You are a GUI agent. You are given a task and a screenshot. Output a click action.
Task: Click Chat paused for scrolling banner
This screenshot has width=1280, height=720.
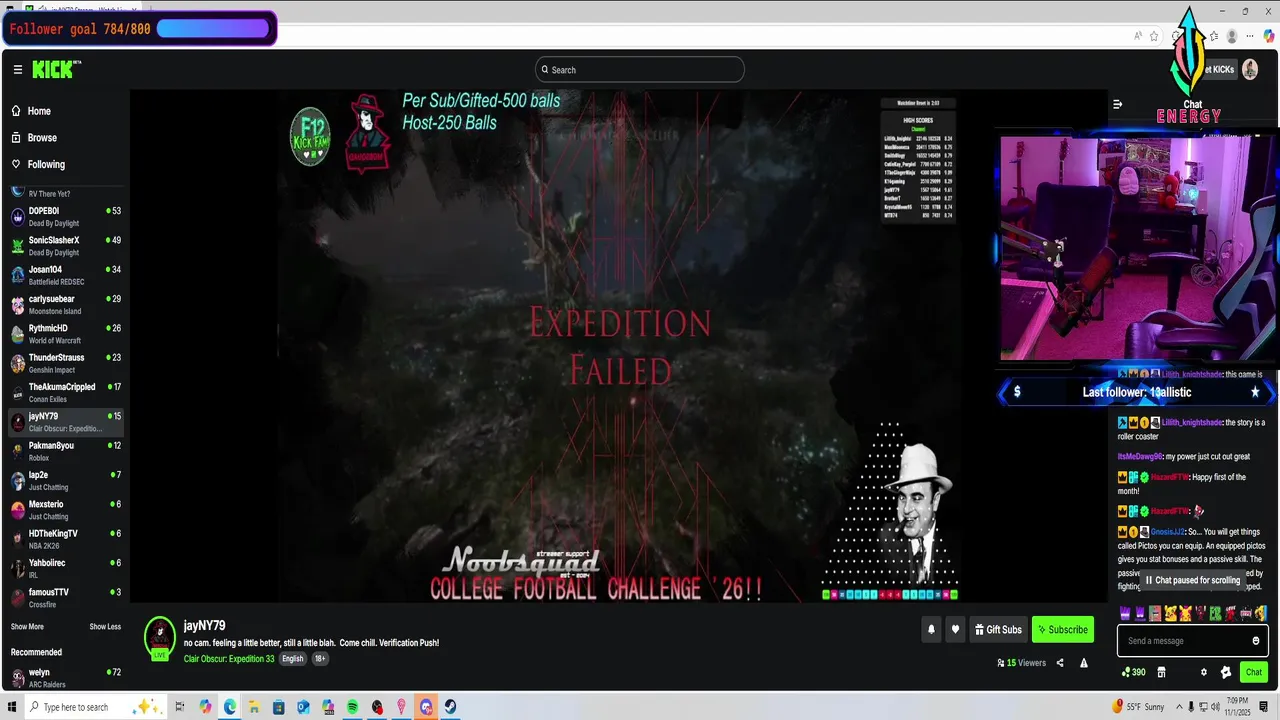pos(1192,580)
